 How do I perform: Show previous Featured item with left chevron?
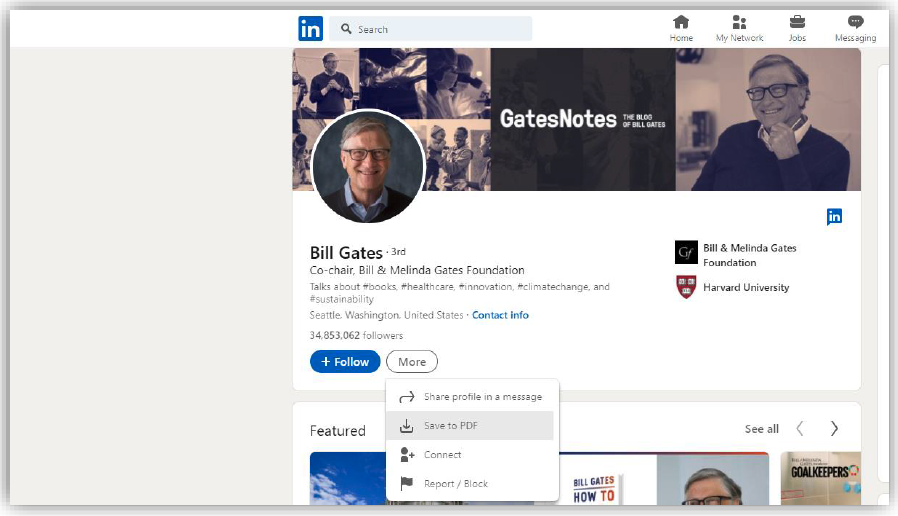(800, 429)
